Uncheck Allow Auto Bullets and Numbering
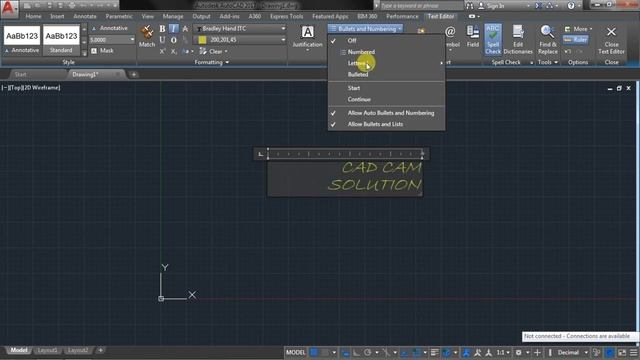The width and height of the screenshot is (640, 360). tap(386, 113)
